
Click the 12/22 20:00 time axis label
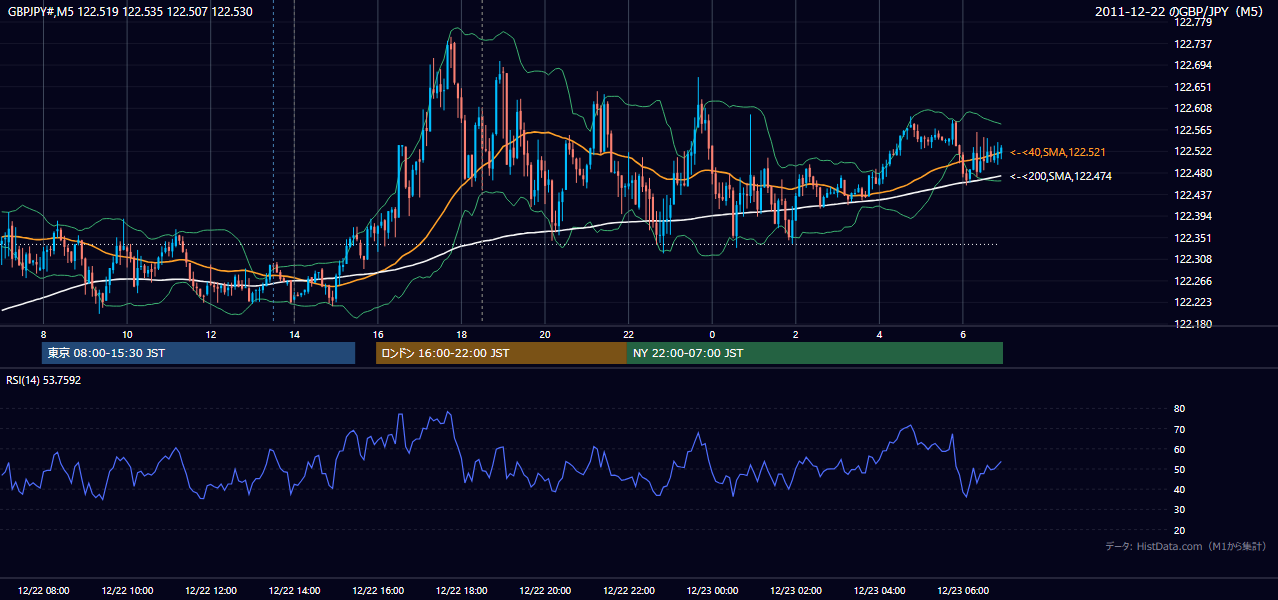tap(545, 591)
